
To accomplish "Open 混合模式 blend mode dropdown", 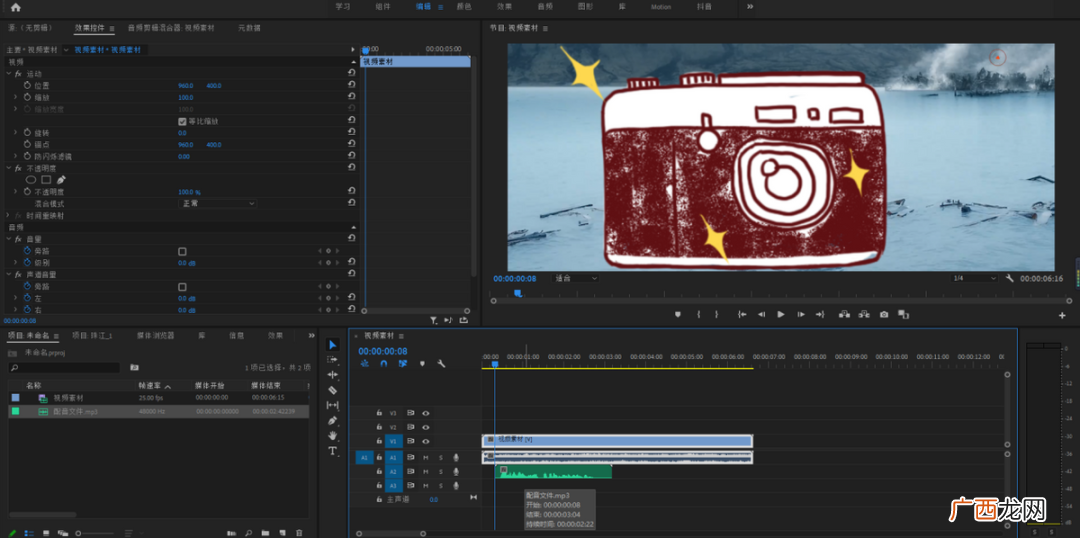I will click(217, 204).
